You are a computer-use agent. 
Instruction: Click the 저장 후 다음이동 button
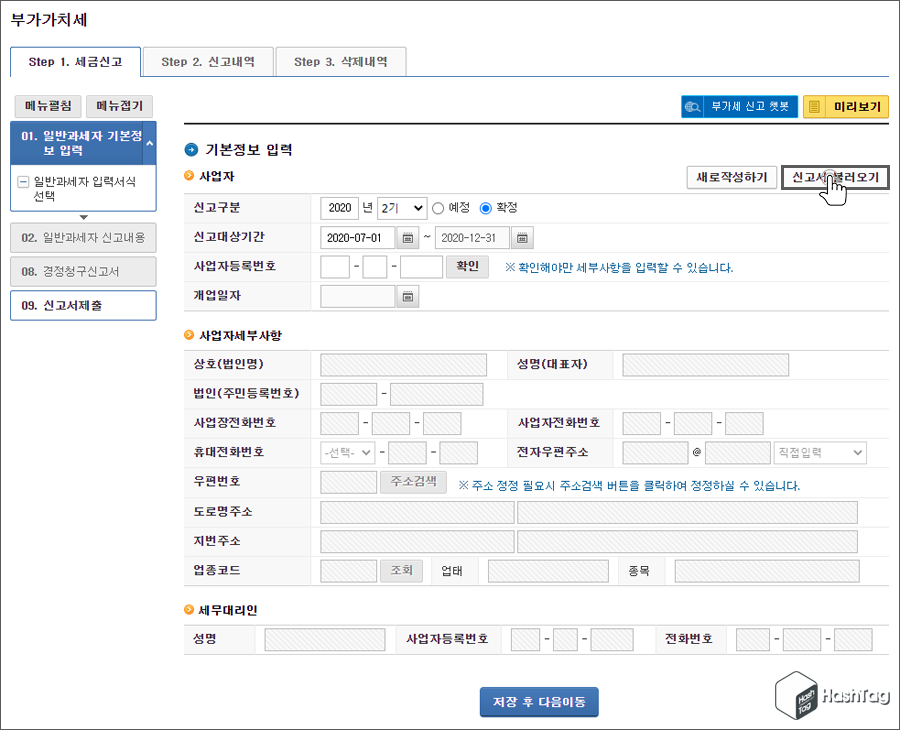[539, 702]
